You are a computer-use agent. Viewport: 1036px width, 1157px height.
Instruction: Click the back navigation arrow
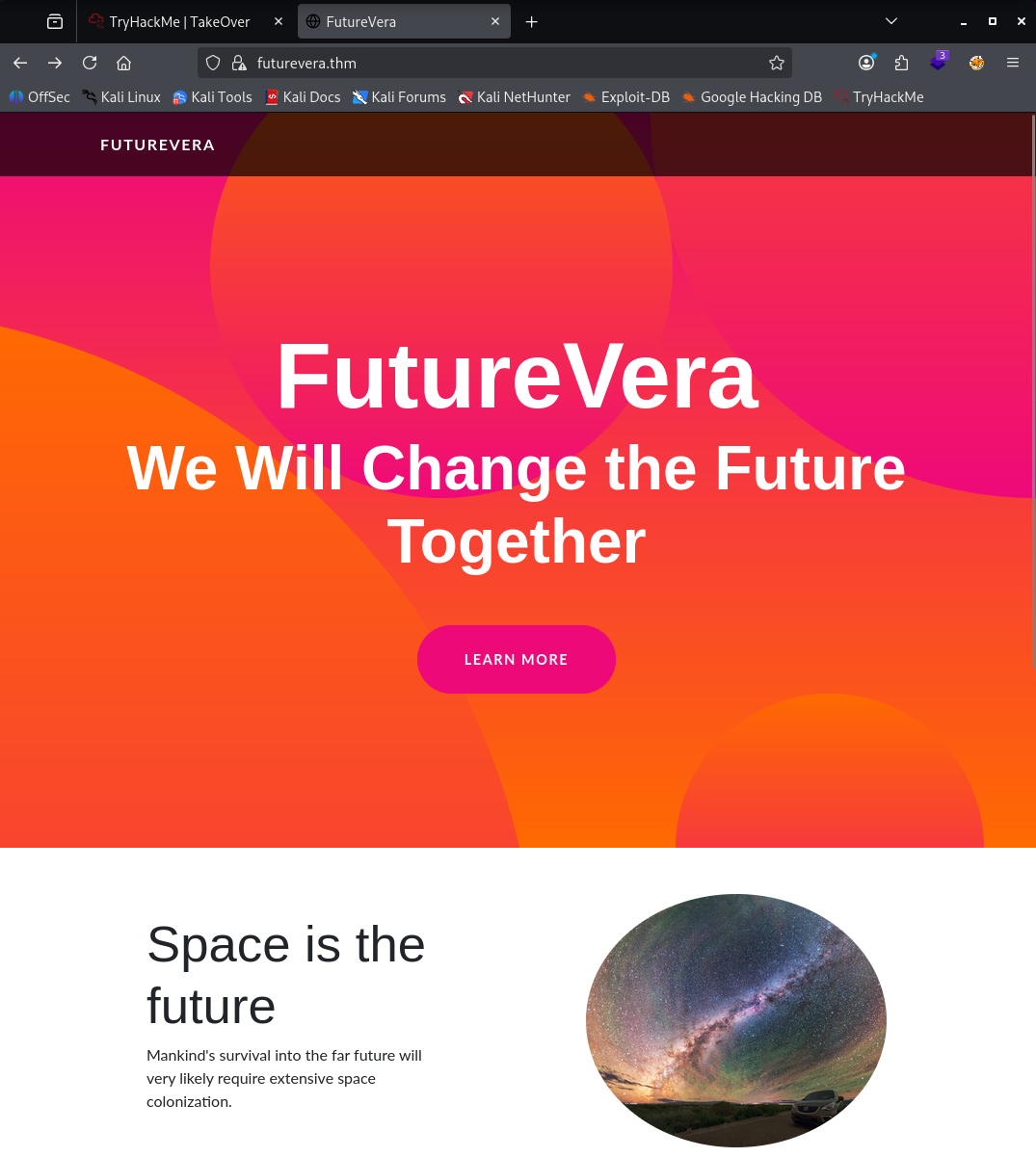click(20, 63)
